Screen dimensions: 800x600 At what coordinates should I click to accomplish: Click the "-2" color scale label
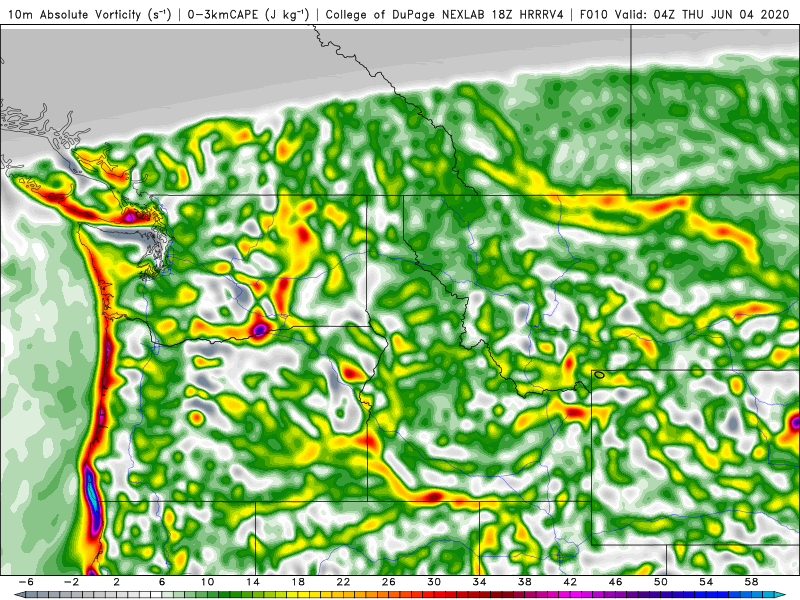(x=71, y=582)
